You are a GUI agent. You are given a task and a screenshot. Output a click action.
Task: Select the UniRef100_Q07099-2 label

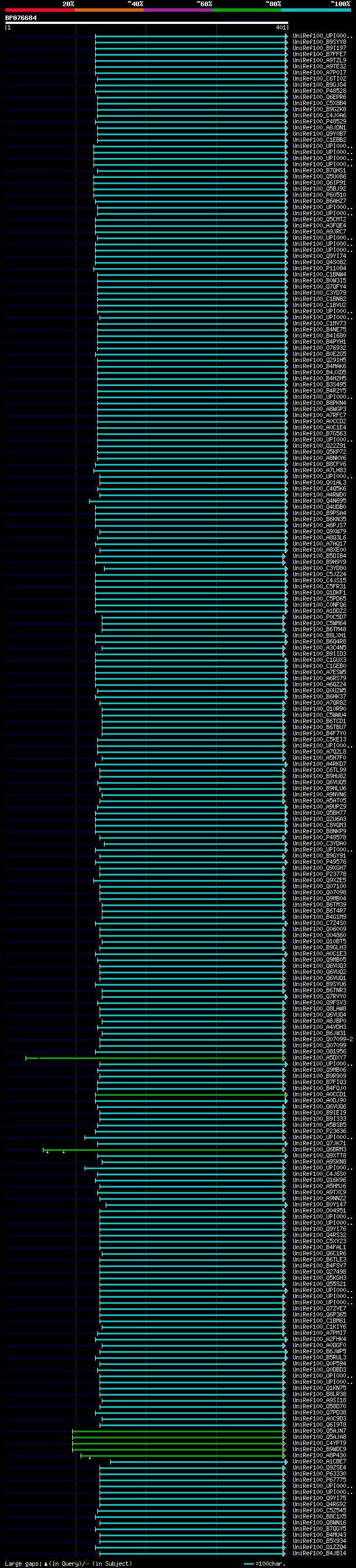pyautogui.click(x=323, y=1040)
